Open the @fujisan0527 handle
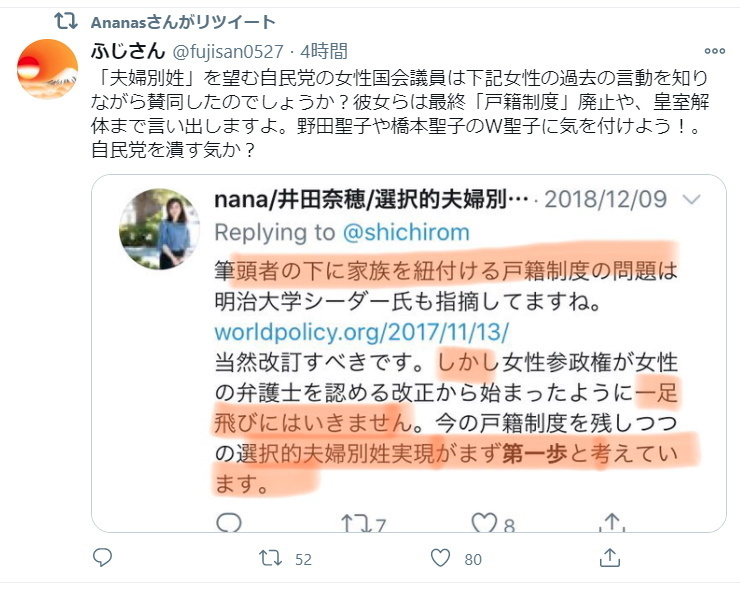The image size is (740, 594). [x=228, y=51]
